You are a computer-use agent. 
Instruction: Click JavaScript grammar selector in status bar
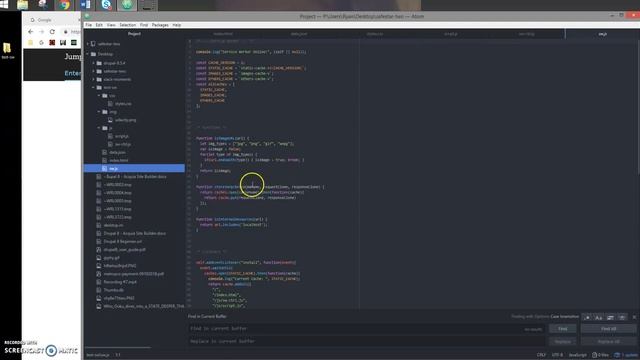tap(578, 355)
